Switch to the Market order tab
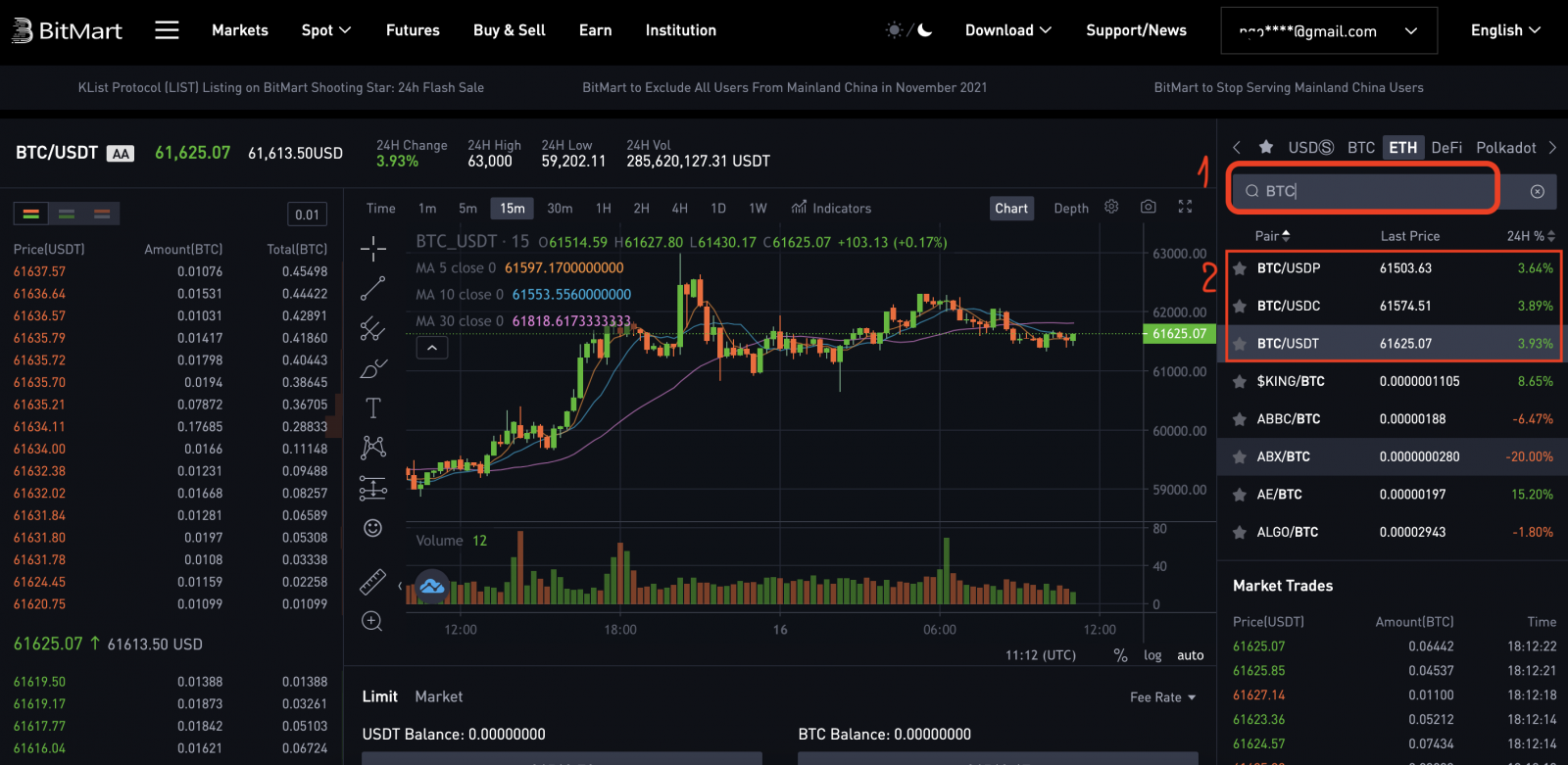The image size is (1568, 765). tap(438, 696)
